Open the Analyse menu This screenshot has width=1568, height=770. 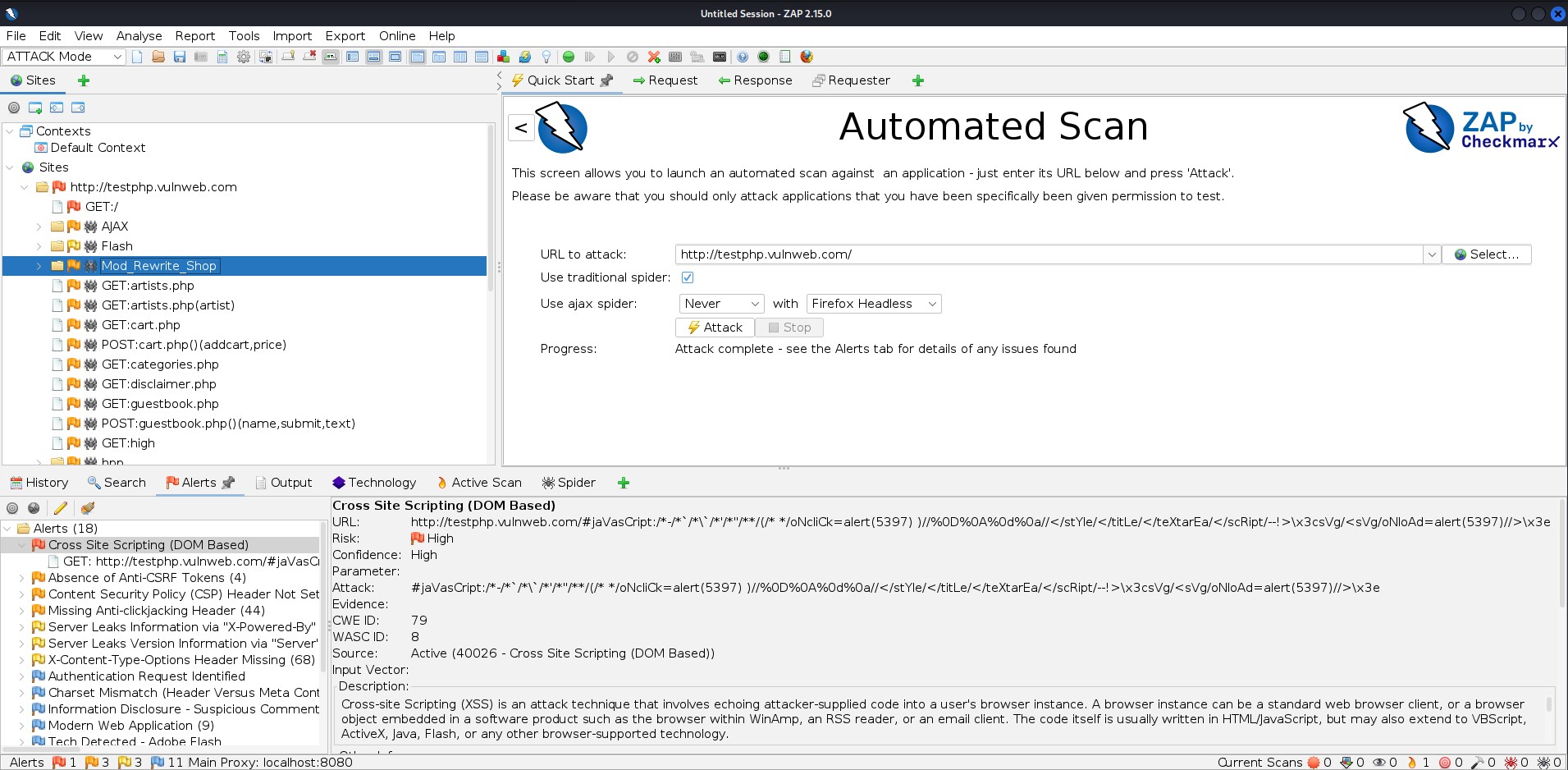139,36
